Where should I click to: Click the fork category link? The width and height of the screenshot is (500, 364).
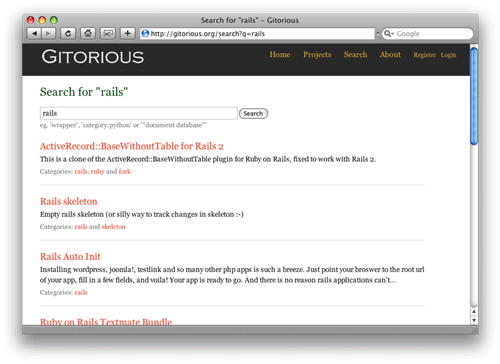coord(125,171)
